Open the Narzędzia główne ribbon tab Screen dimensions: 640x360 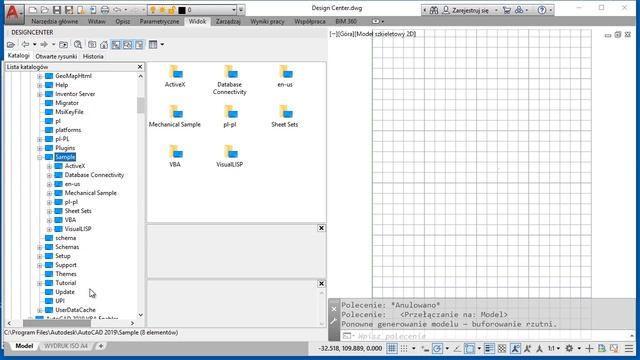coord(55,21)
